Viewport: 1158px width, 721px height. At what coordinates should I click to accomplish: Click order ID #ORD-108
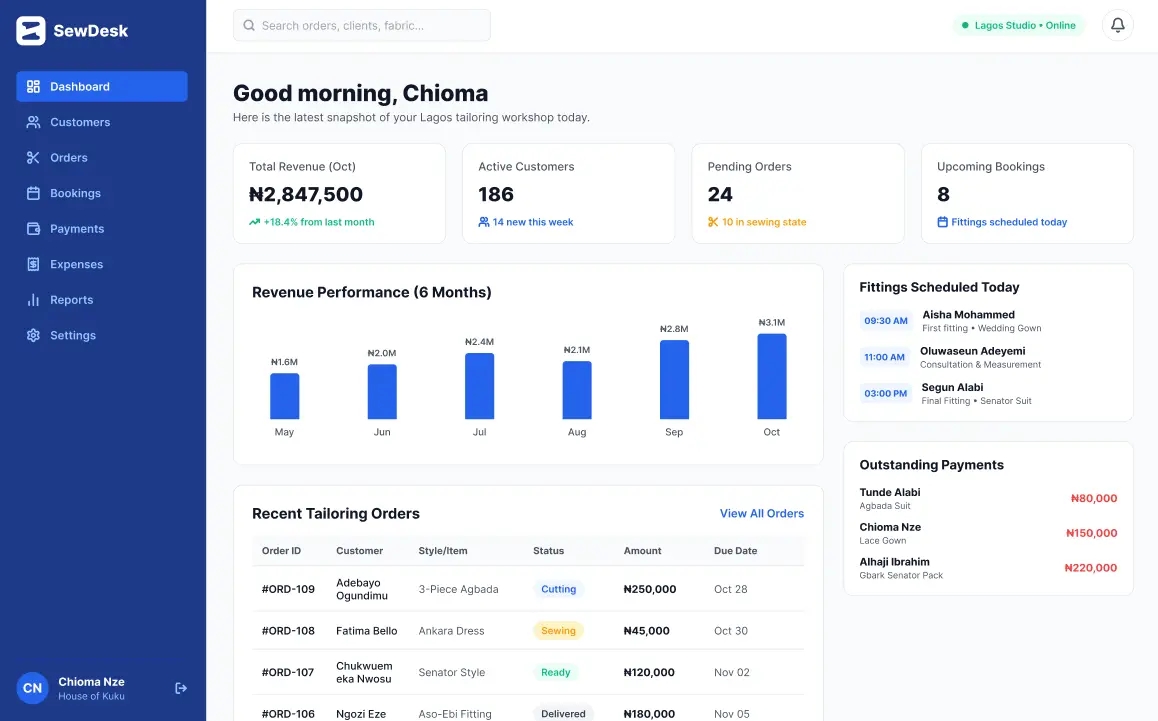point(288,630)
